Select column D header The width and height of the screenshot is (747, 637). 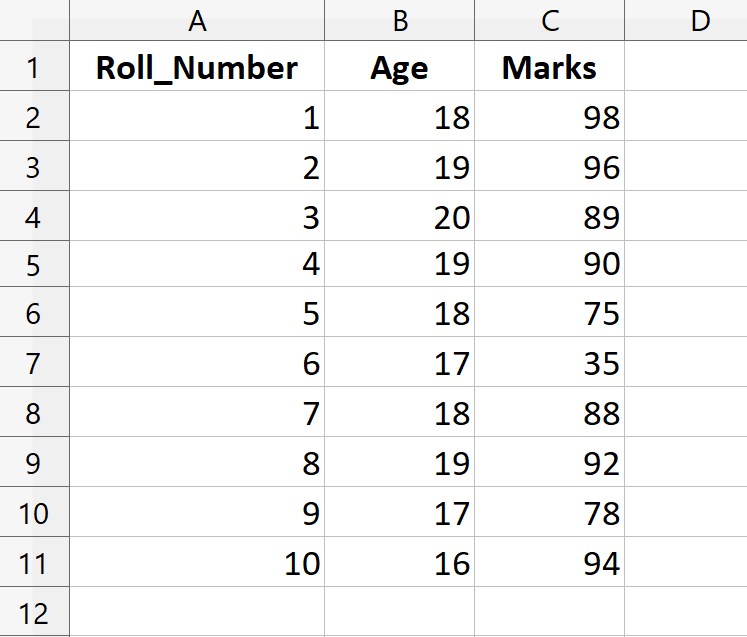coord(686,20)
